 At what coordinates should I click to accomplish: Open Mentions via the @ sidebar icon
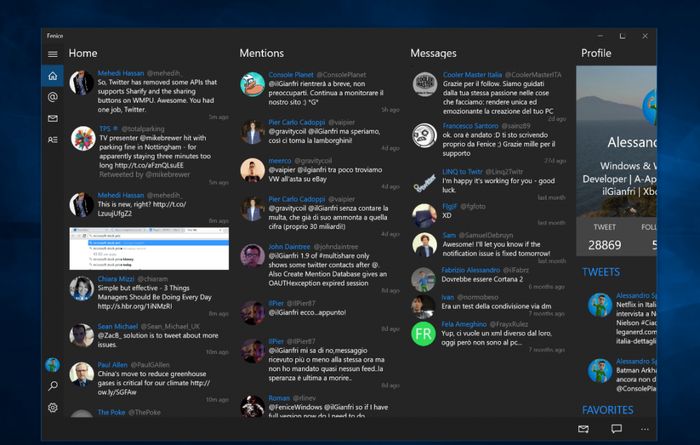(x=52, y=97)
